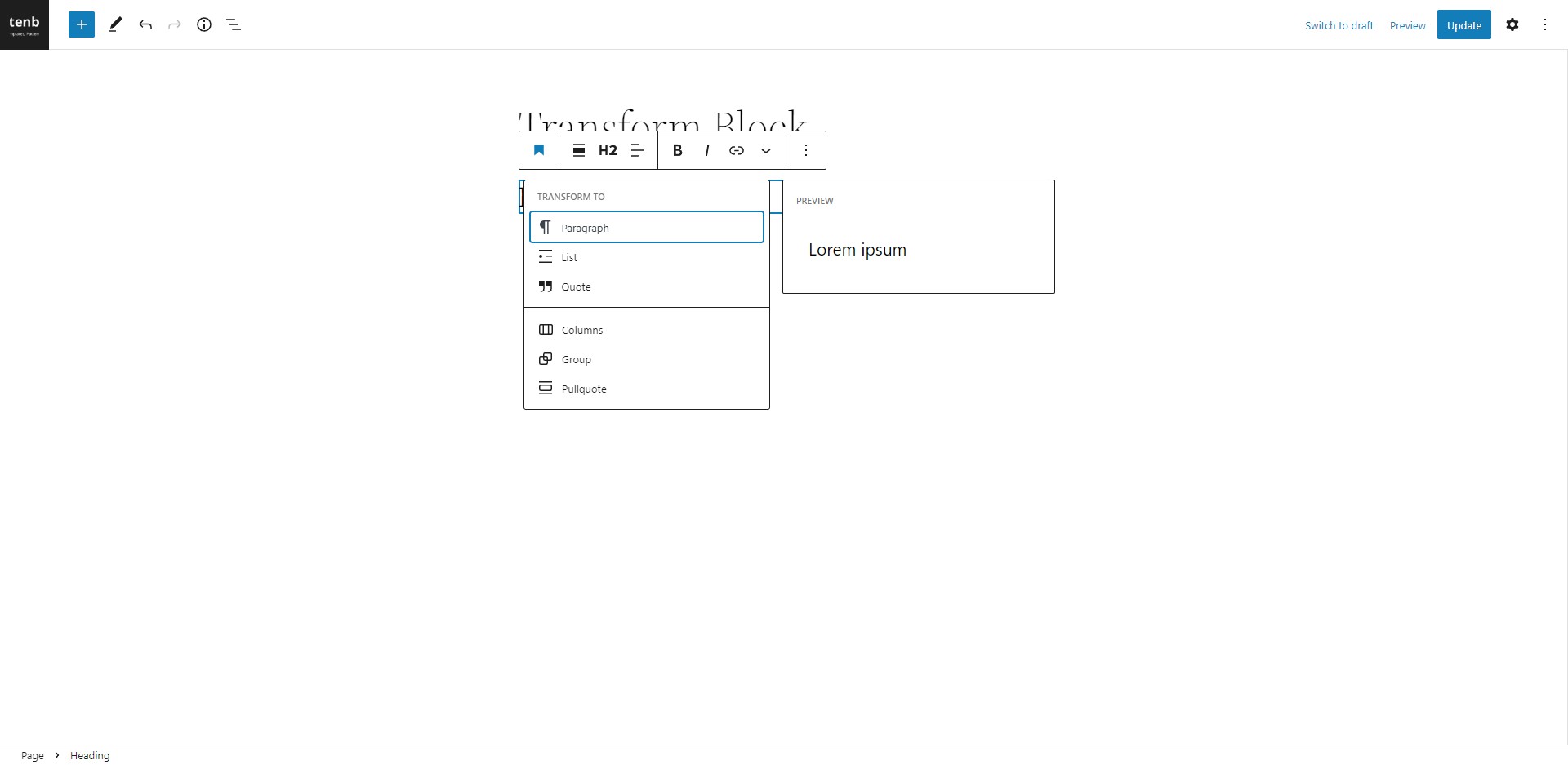
Task: Choose Pullquote from the transform list
Action: pyautogui.click(x=583, y=388)
